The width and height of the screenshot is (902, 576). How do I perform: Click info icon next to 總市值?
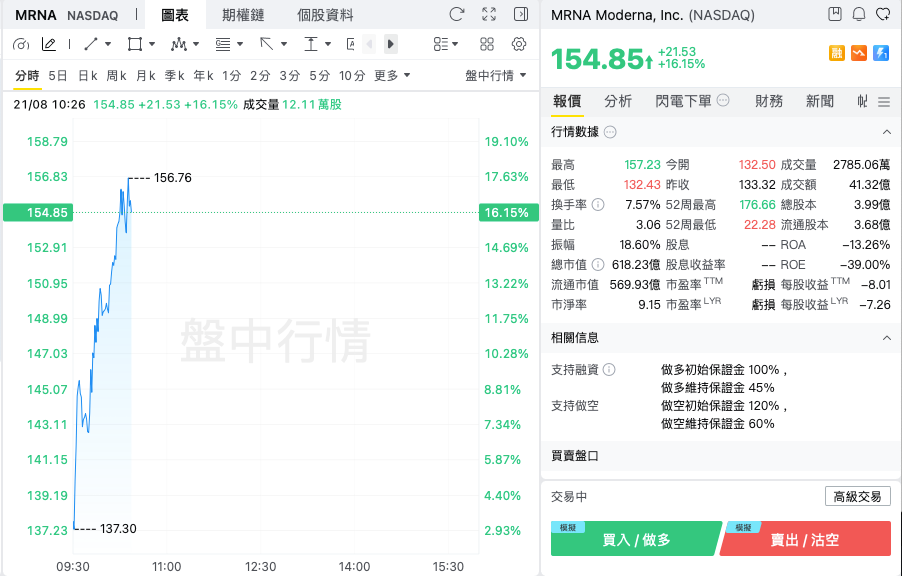[x=598, y=264]
